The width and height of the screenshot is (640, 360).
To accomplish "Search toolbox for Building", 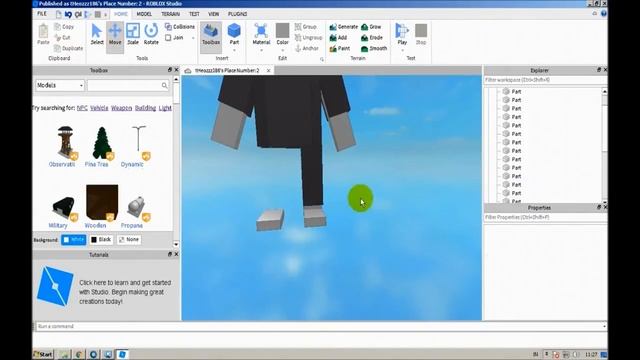I will [145, 108].
